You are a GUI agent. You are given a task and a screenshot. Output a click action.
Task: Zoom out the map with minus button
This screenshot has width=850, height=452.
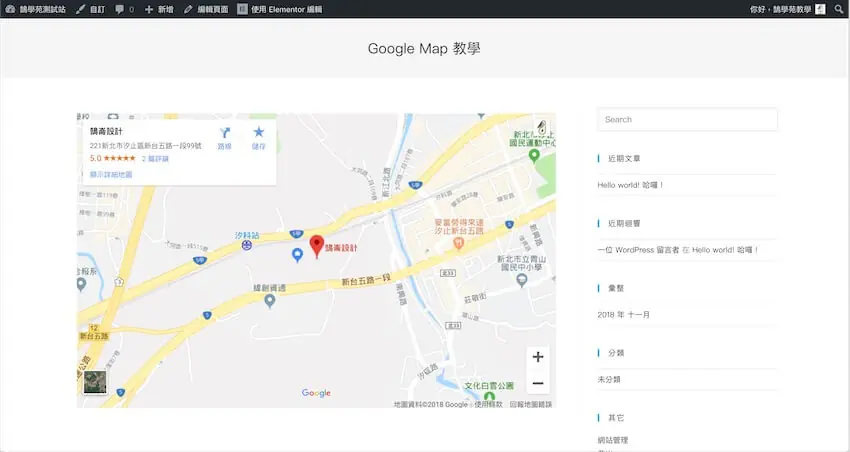click(x=538, y=383)
